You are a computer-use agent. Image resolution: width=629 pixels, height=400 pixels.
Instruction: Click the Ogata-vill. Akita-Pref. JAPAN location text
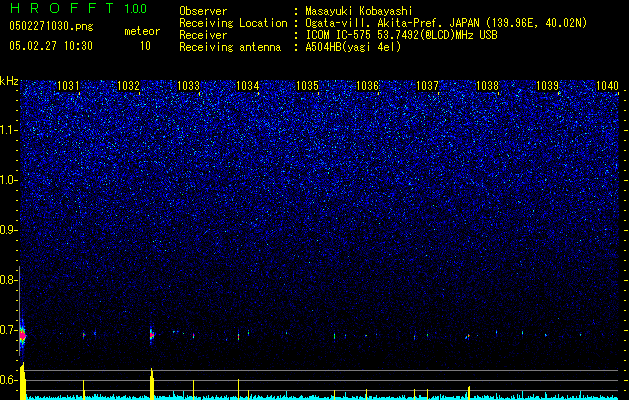coord(446,23)
